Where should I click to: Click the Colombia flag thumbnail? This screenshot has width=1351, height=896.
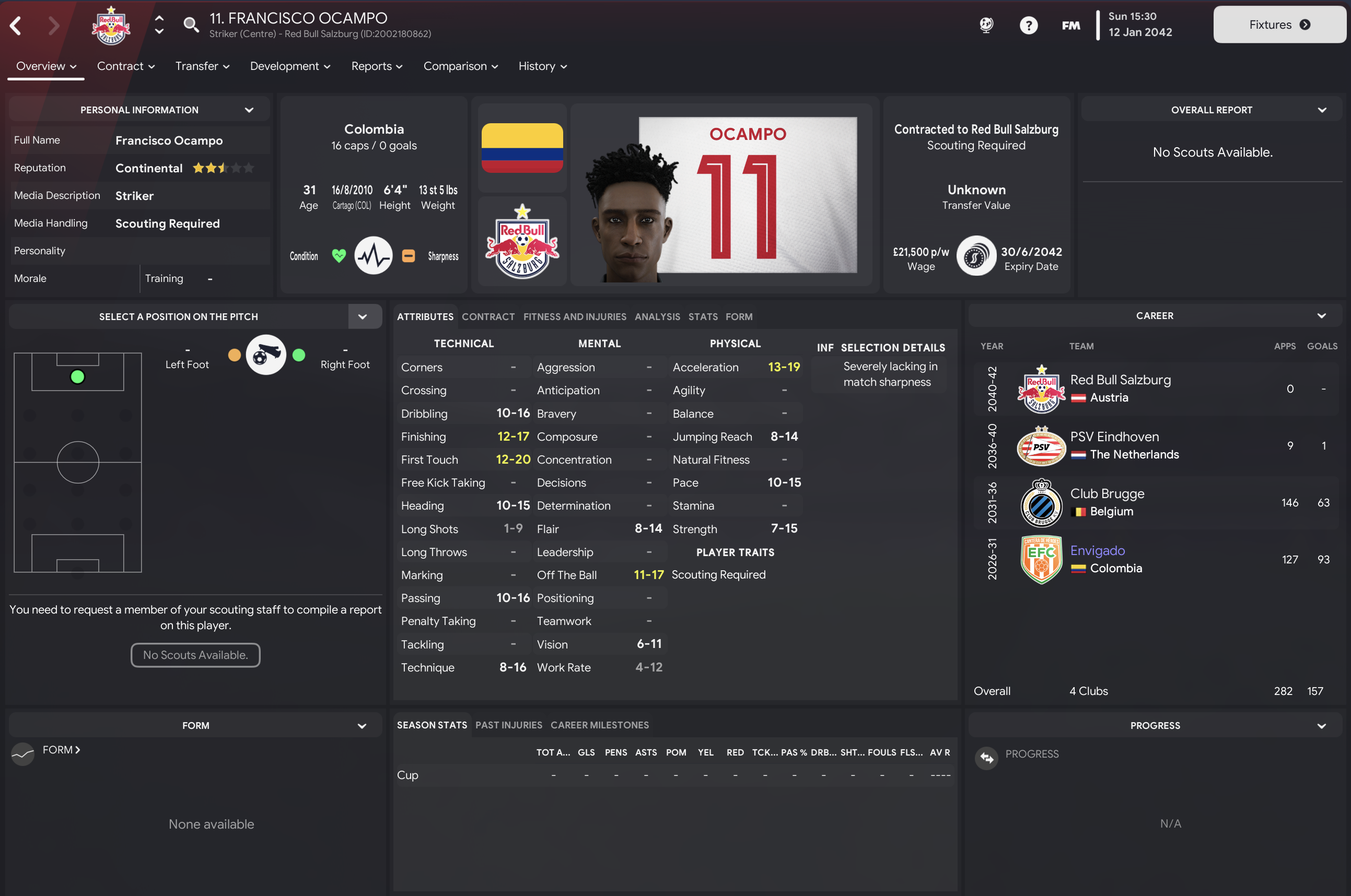[x=522, y=148]
